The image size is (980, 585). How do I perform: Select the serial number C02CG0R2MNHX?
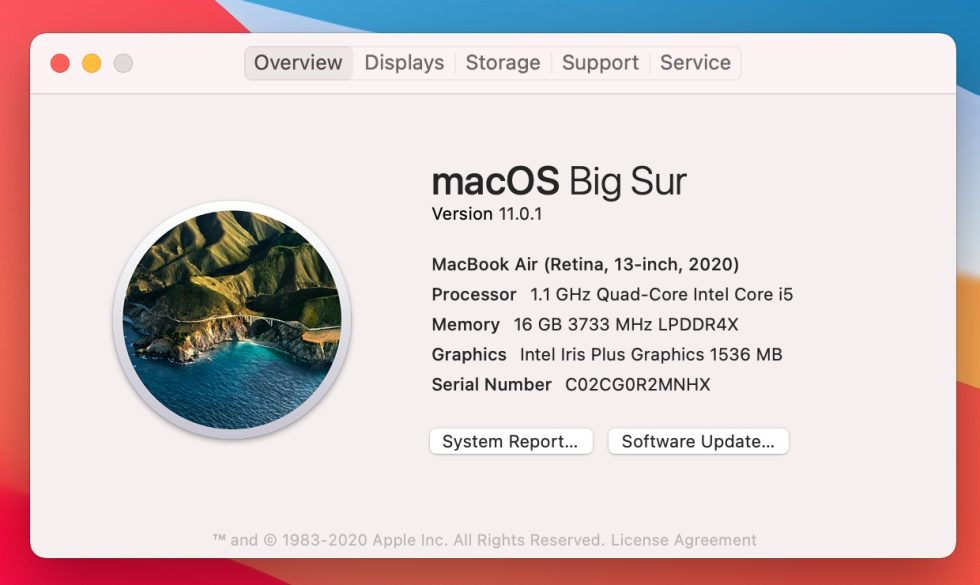(570, 384)
